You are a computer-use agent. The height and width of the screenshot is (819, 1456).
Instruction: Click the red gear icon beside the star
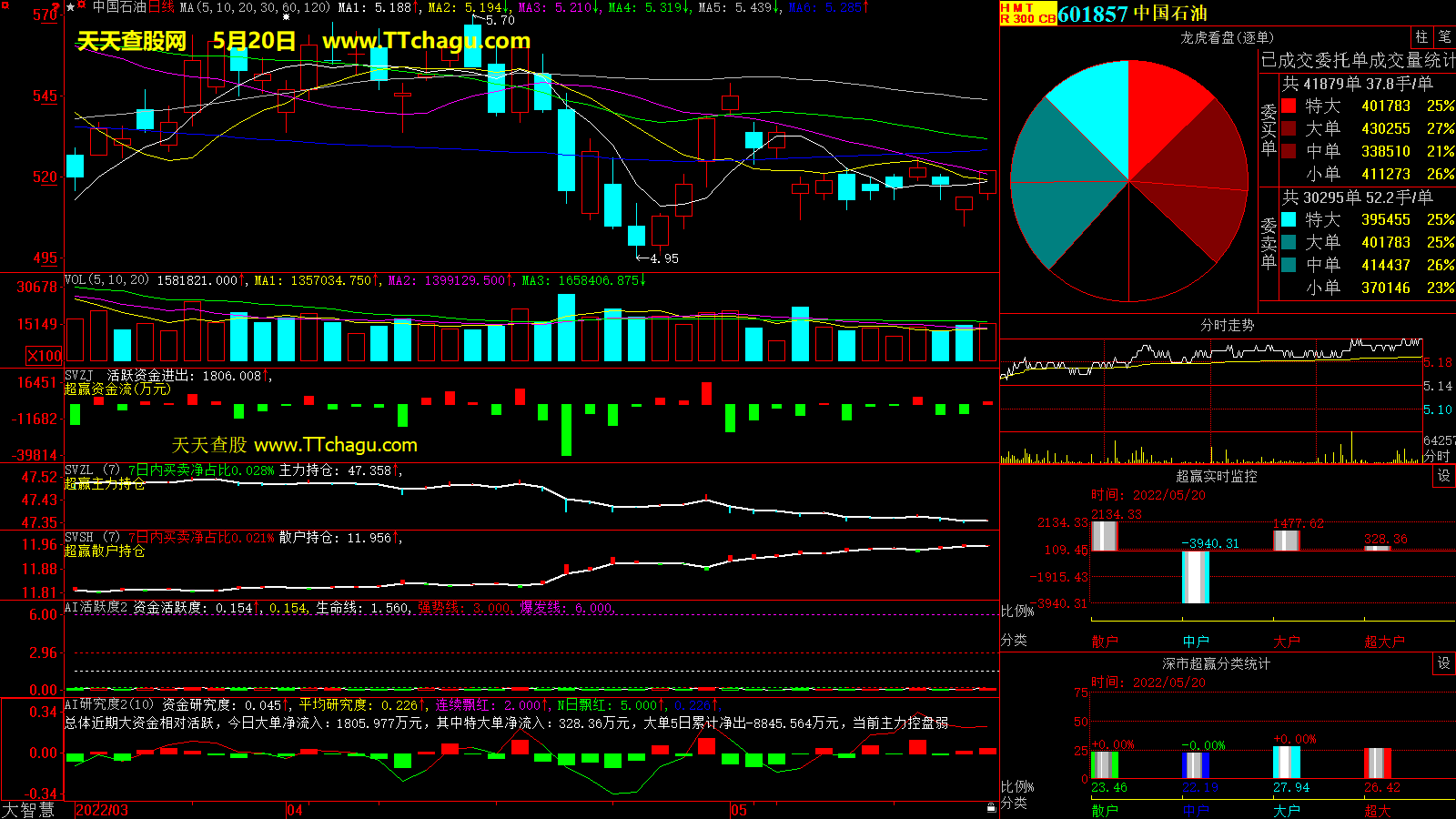click(x=82, y=6)
